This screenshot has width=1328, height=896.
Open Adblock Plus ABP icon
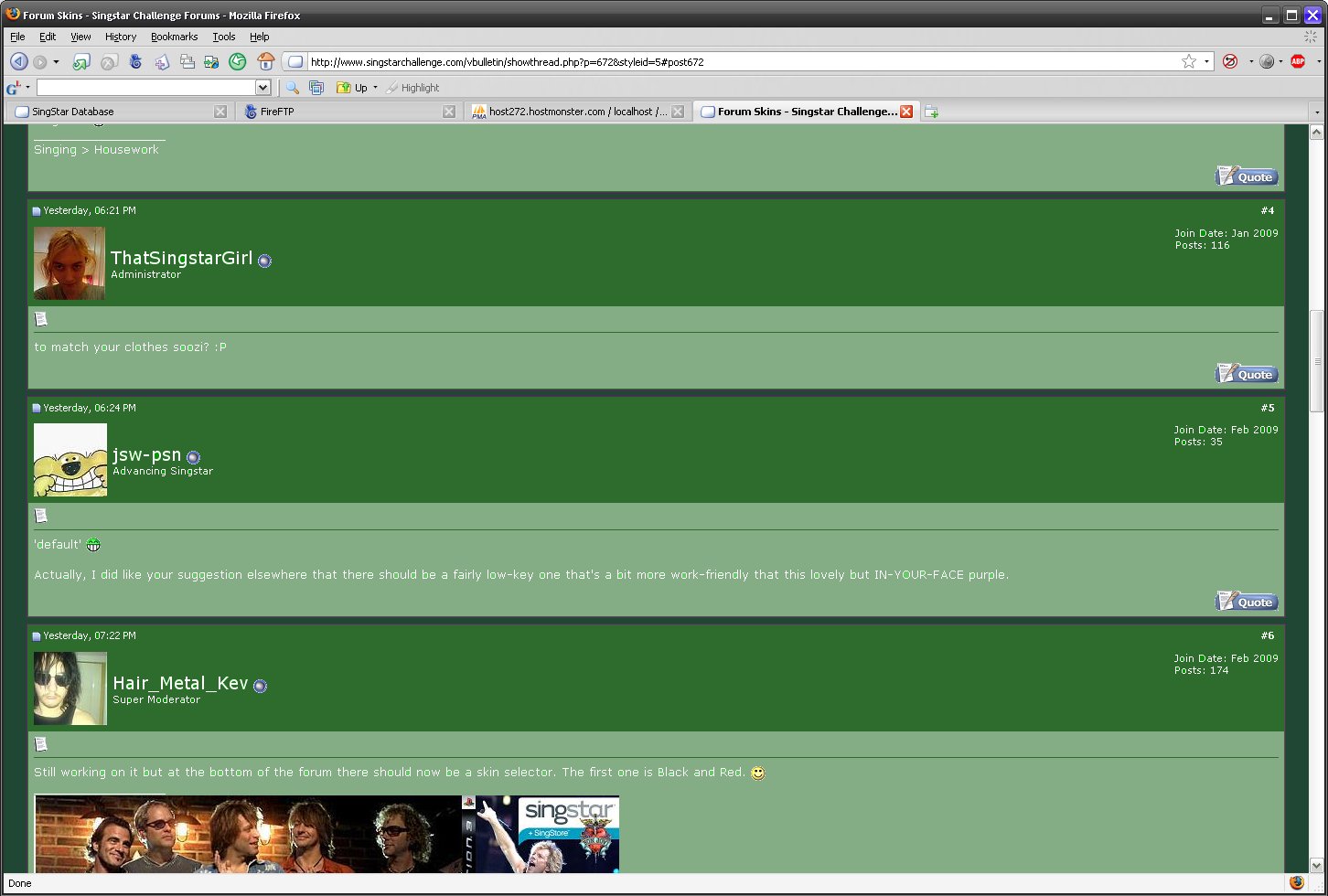point(1297,62)
